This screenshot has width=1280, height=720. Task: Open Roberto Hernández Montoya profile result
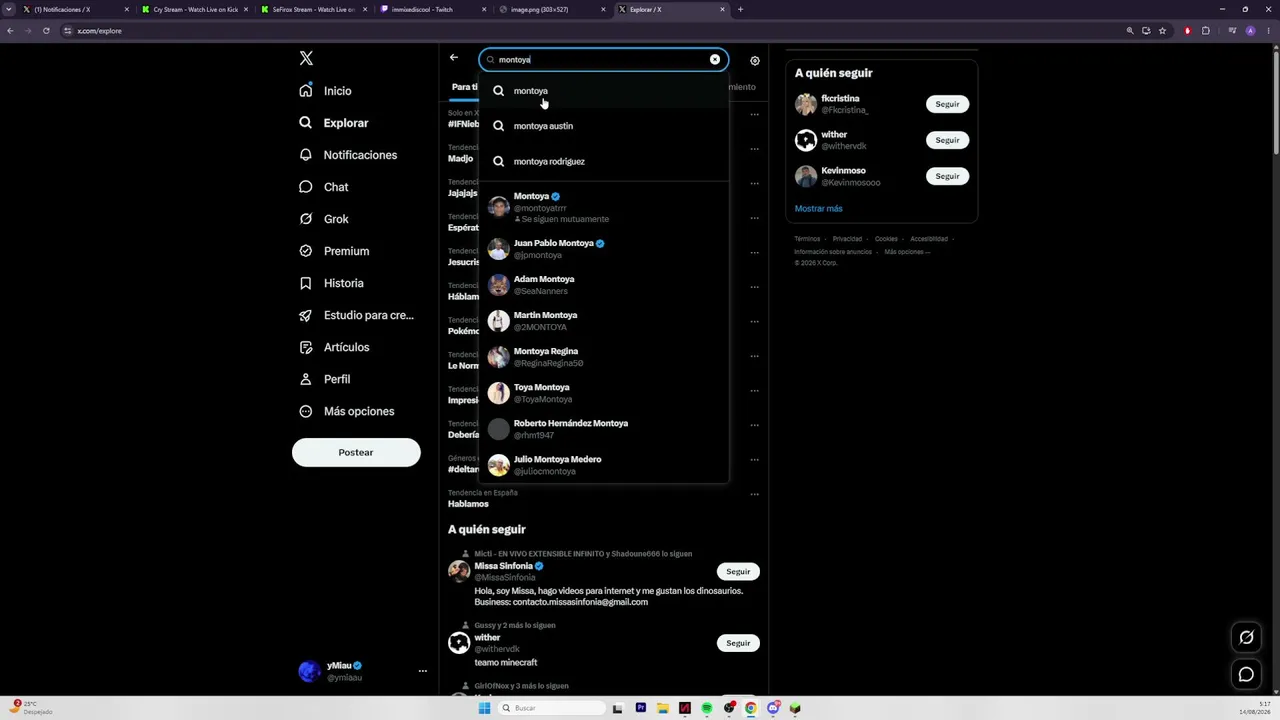604,429
